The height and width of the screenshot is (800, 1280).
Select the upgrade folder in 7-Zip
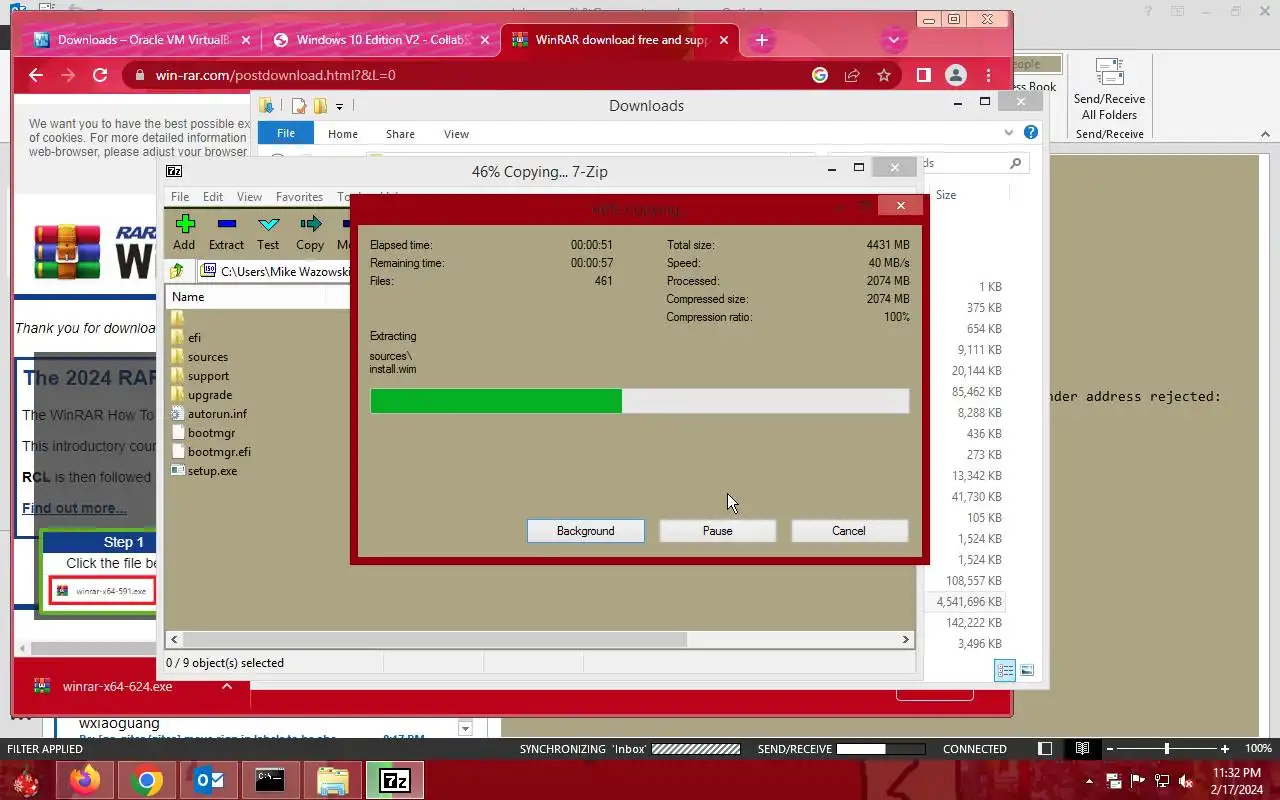coord(210,395)
